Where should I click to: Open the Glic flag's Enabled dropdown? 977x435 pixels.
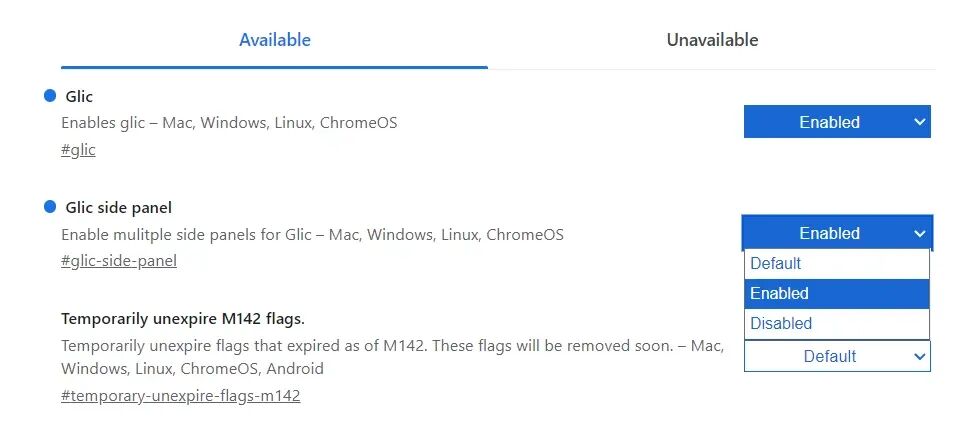pos(836,122)
